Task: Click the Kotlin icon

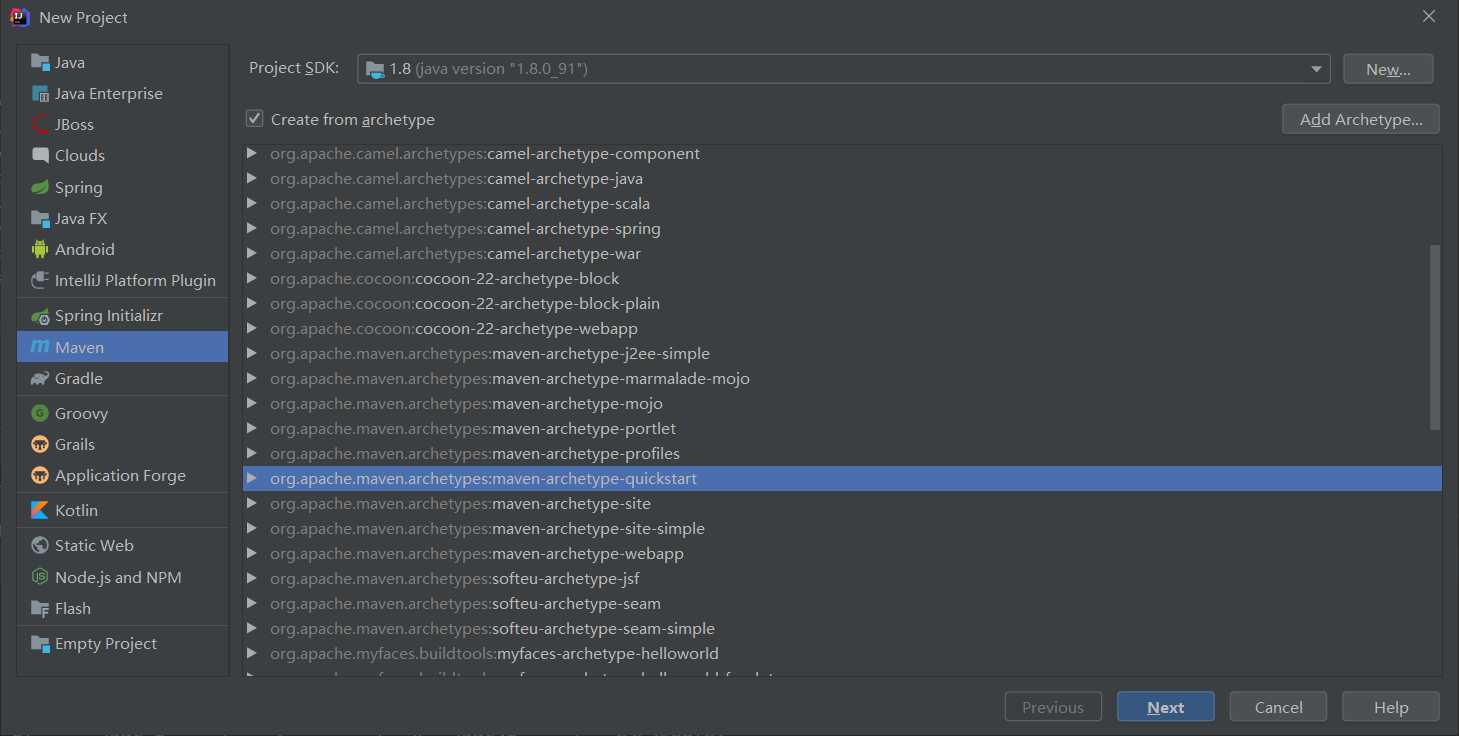Action: pyautogui.click(x=40, y=510)
